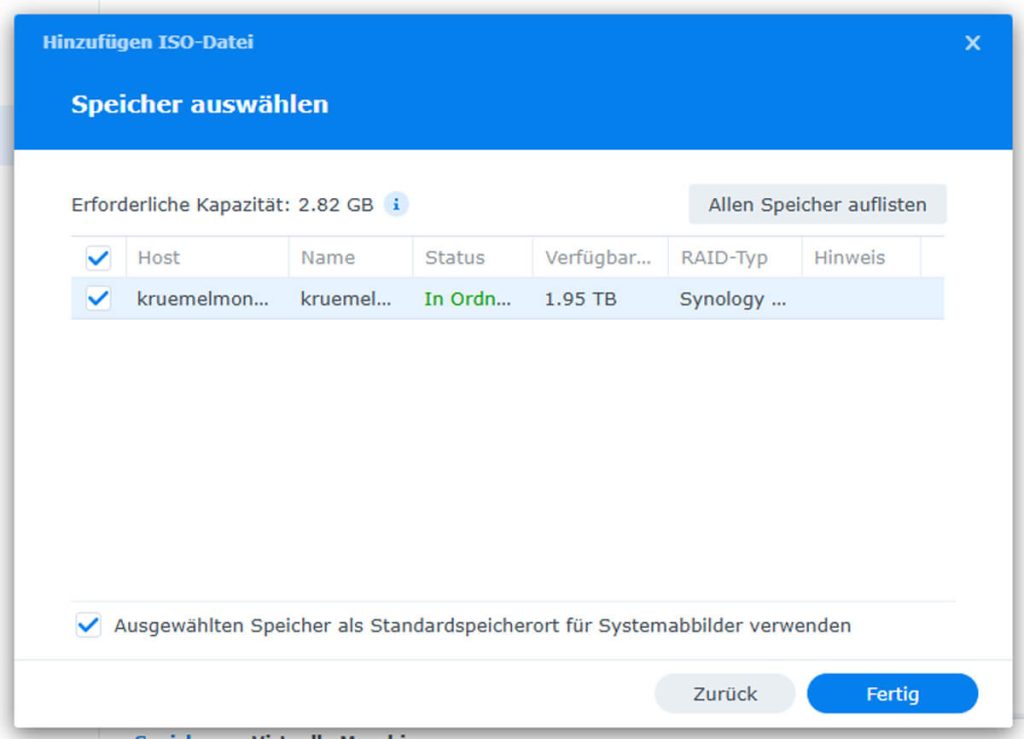Disable the Standardspeicherort für Systemabbilder checkbox

pyautogui.click(x=89, y=626)
